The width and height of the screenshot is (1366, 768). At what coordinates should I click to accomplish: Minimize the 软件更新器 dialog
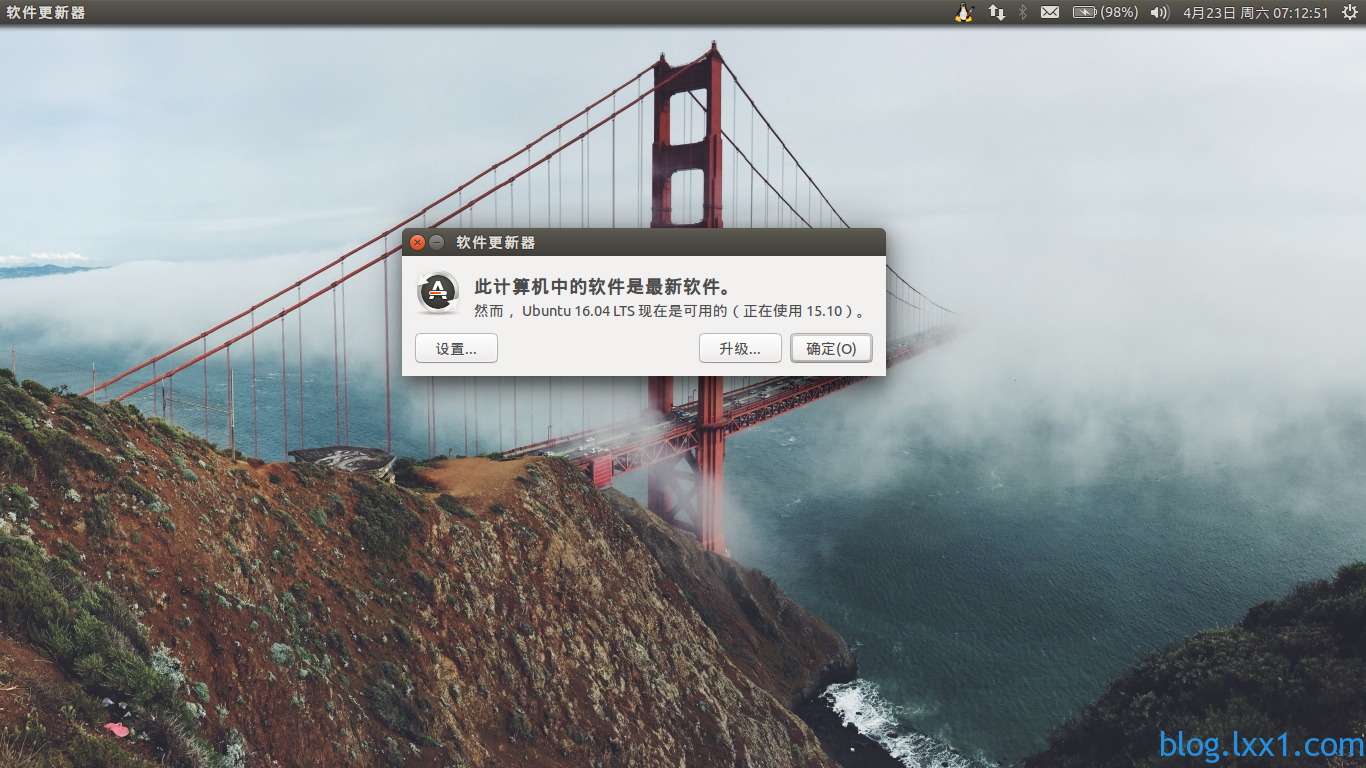pyautogui.click(x=436, y=242)
